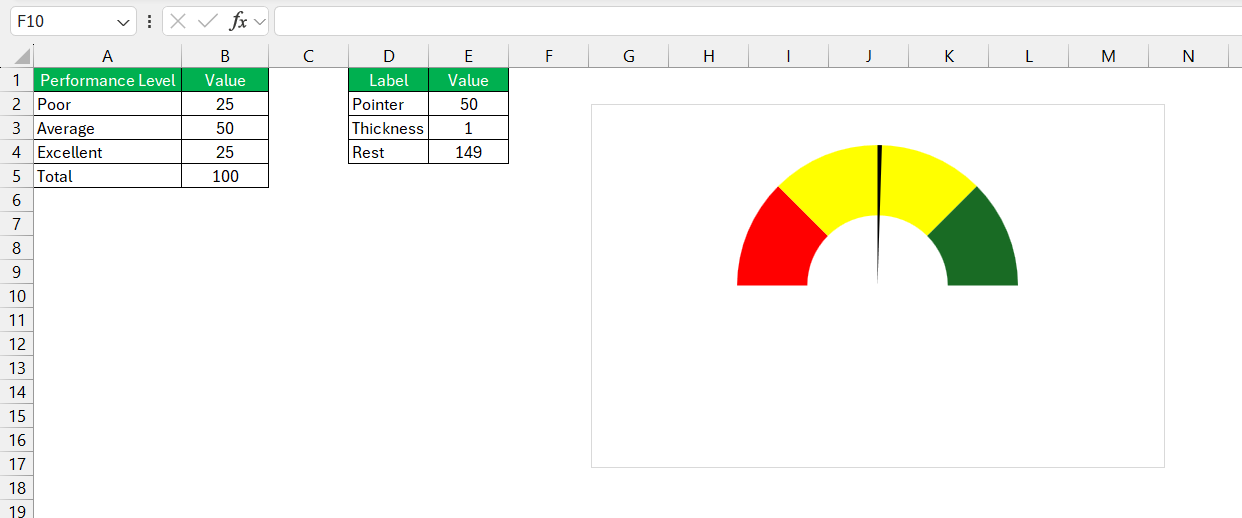Viewport: 1242px width, 518px height.
Task: Select column E header
Action: click(468, 56)
